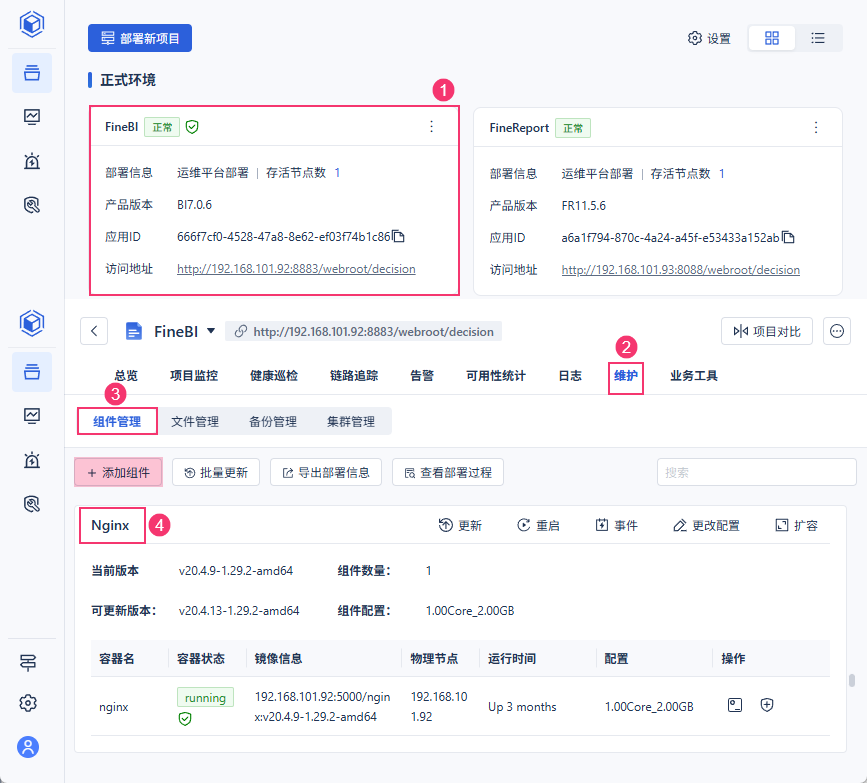Viewport: 867px width, 783px height.
Task: Click the URL chip beside FineBI title
Action: tap(363, 331)
